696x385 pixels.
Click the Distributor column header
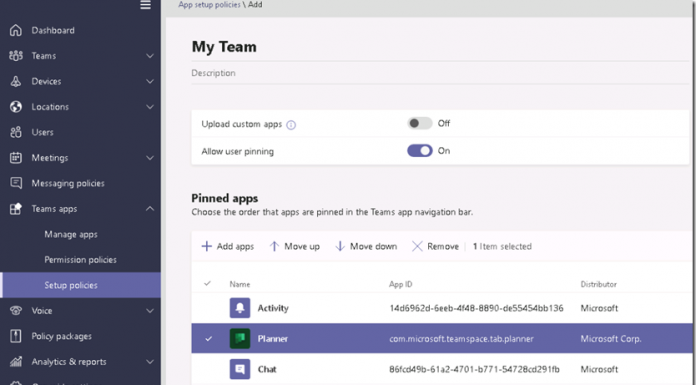[x=598, y=284]
